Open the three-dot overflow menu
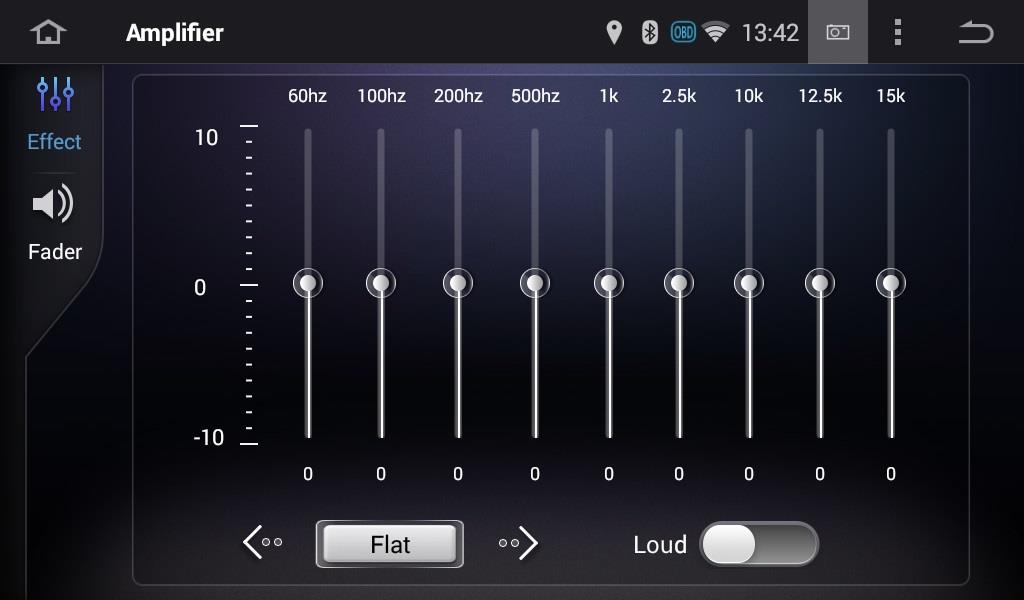This screenshot has height=600, width=1024. point(898,32)
